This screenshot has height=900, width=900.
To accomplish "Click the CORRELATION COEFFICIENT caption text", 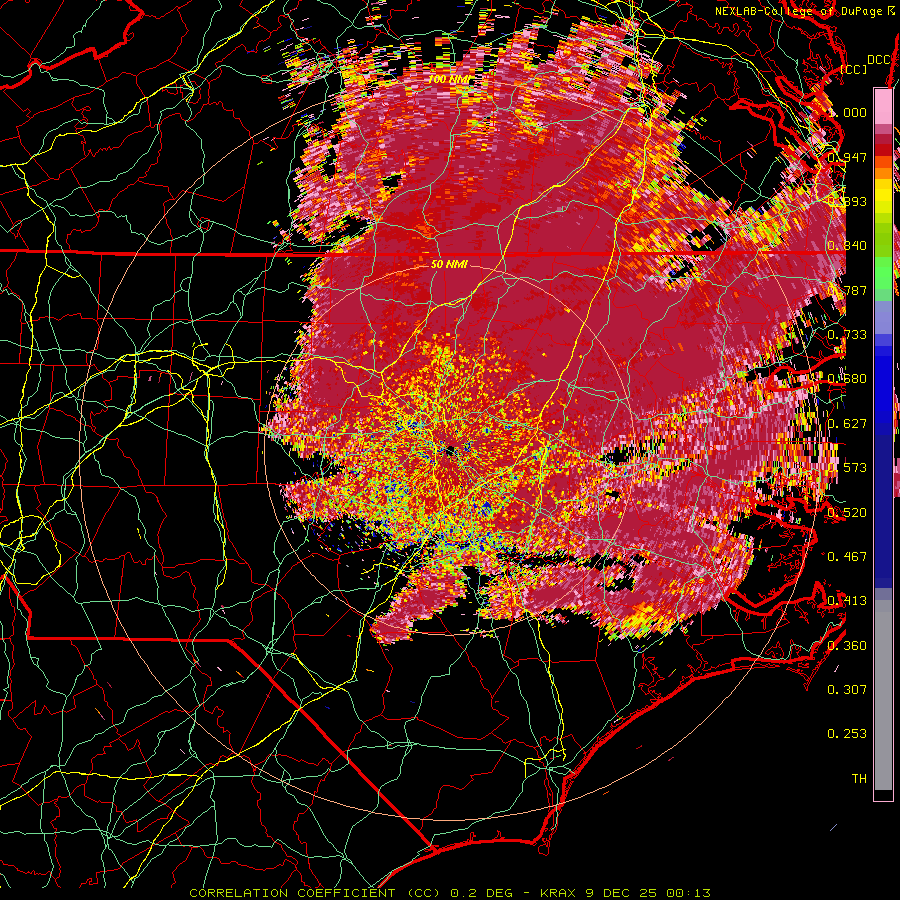I will click(x=293, y=893).
